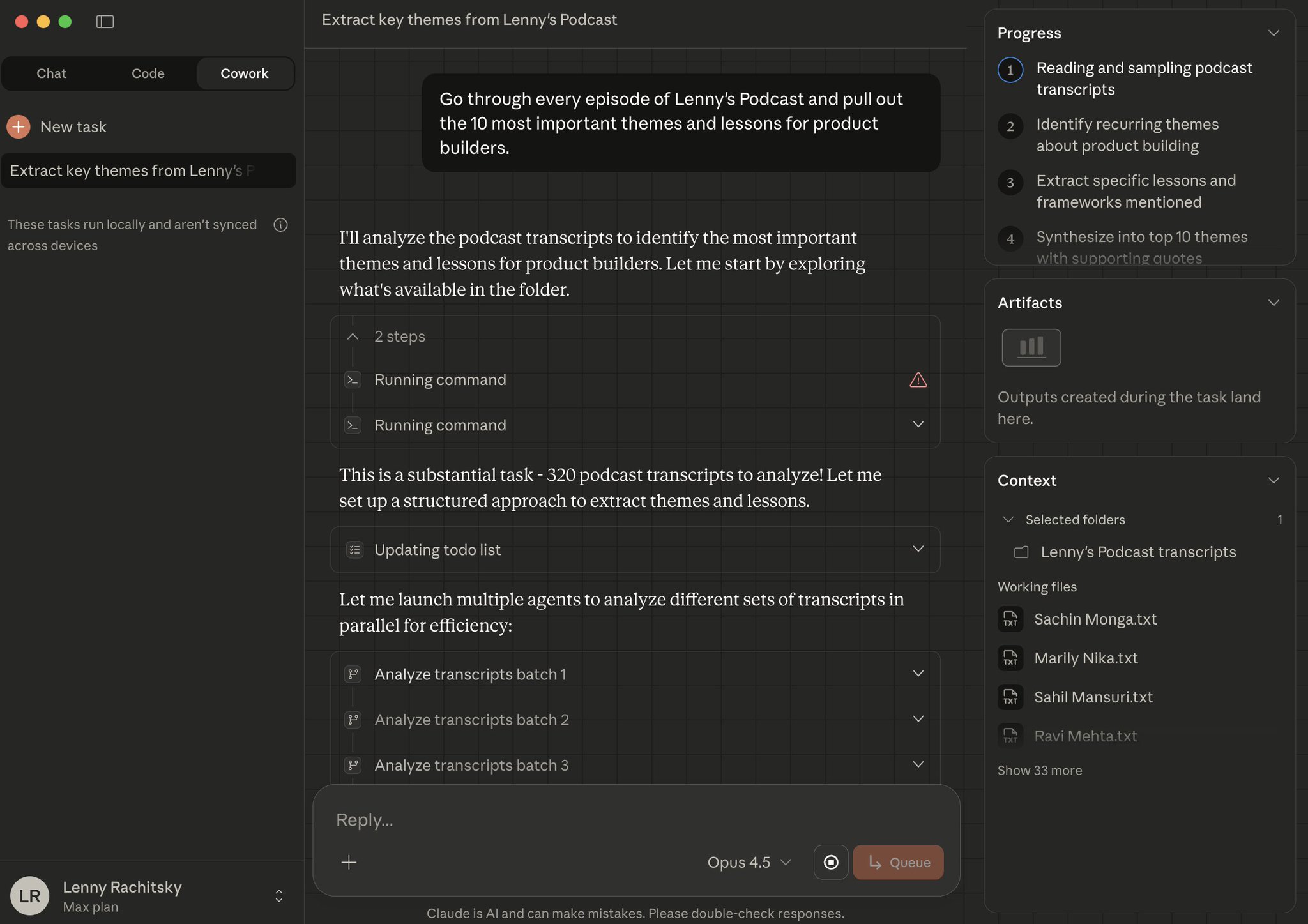Toggle the sidebar panel icon
Screen dimensions: 1308x924
105,22
